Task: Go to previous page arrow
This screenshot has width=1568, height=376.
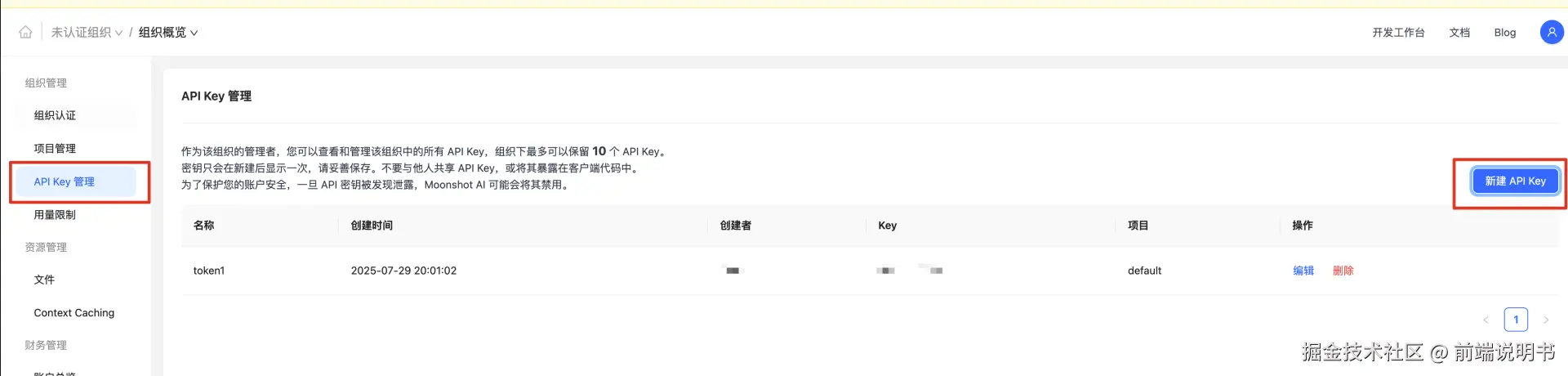Action: coord(1486,320)
